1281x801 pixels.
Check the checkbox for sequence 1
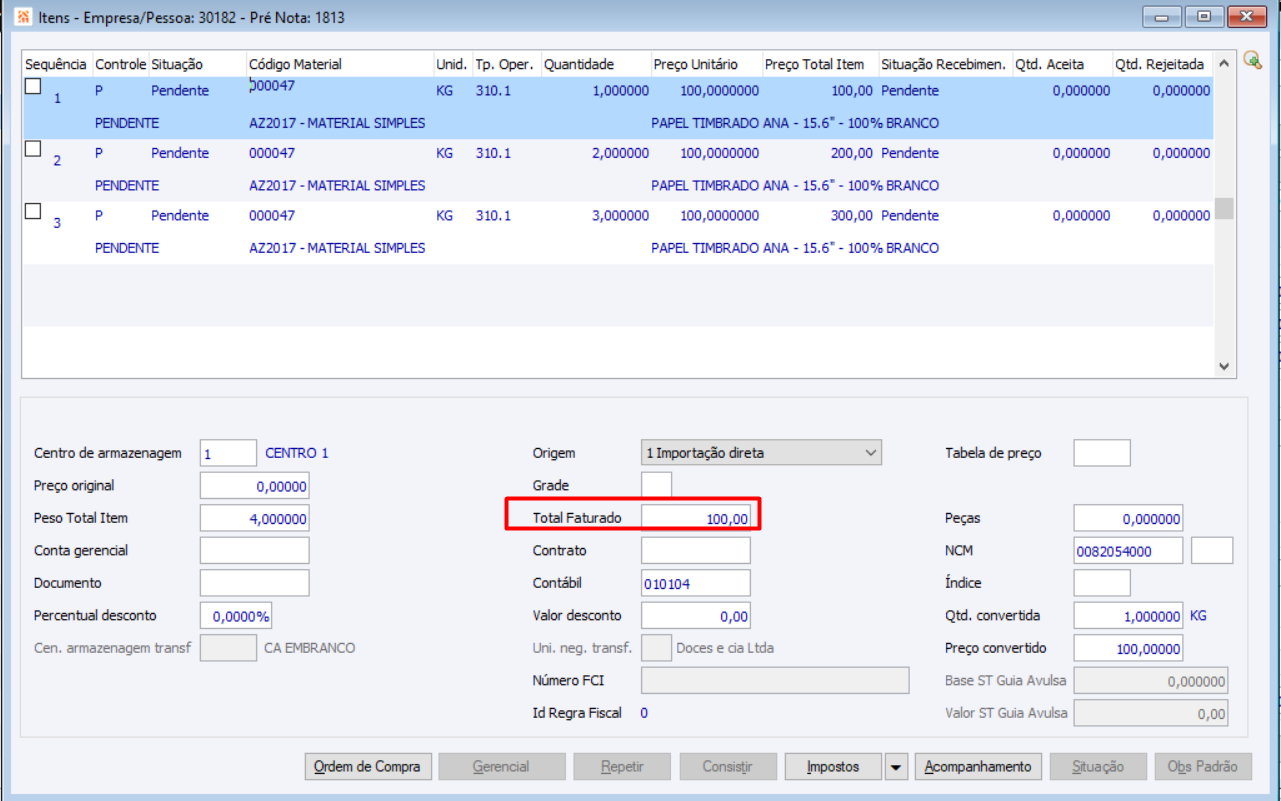[33, 86]
